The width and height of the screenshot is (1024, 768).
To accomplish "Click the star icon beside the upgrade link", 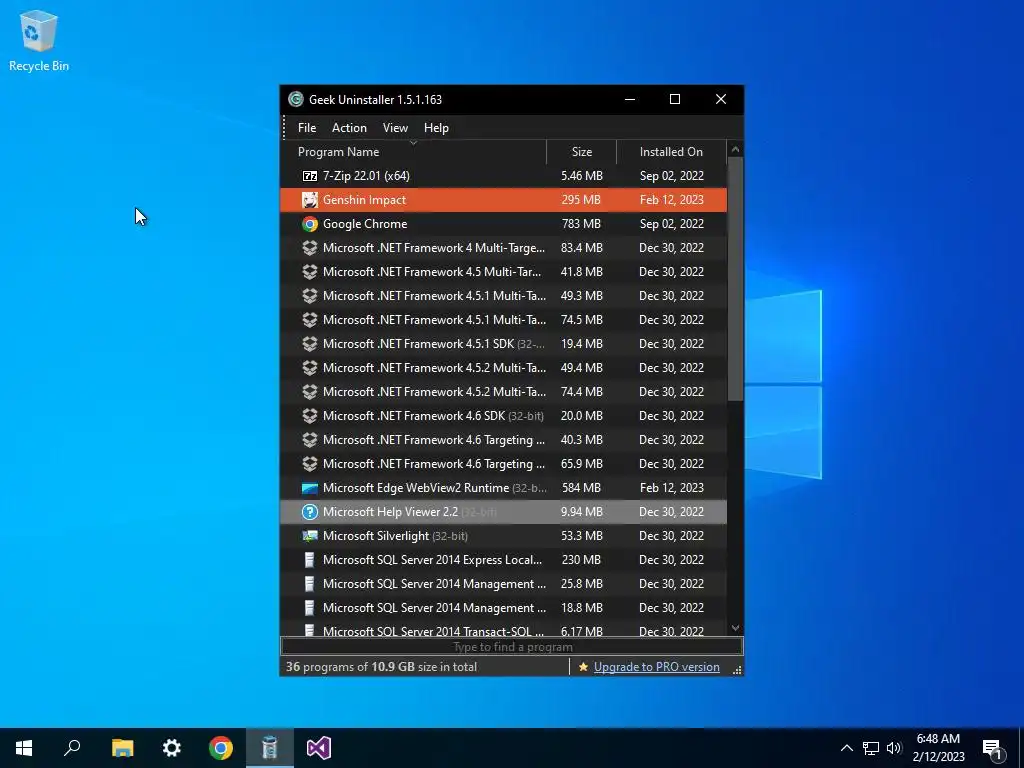I will pos(583,667).
